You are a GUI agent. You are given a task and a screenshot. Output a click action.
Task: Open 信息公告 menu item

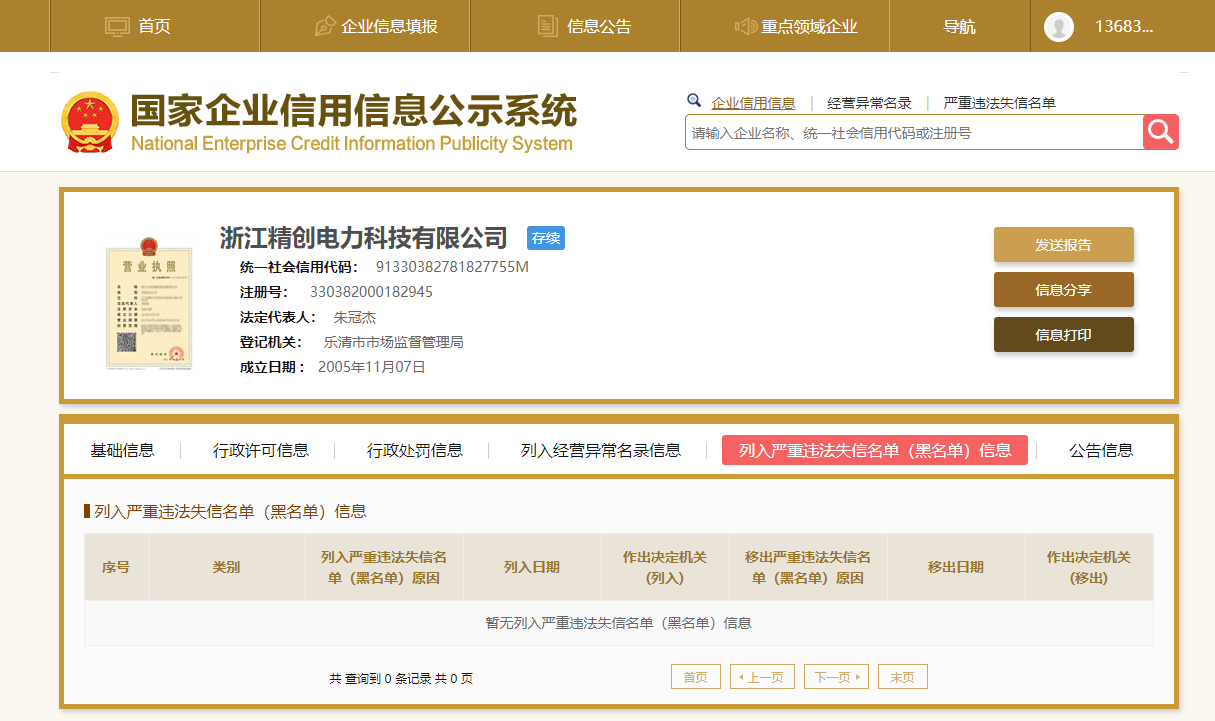tap(599, 27)
